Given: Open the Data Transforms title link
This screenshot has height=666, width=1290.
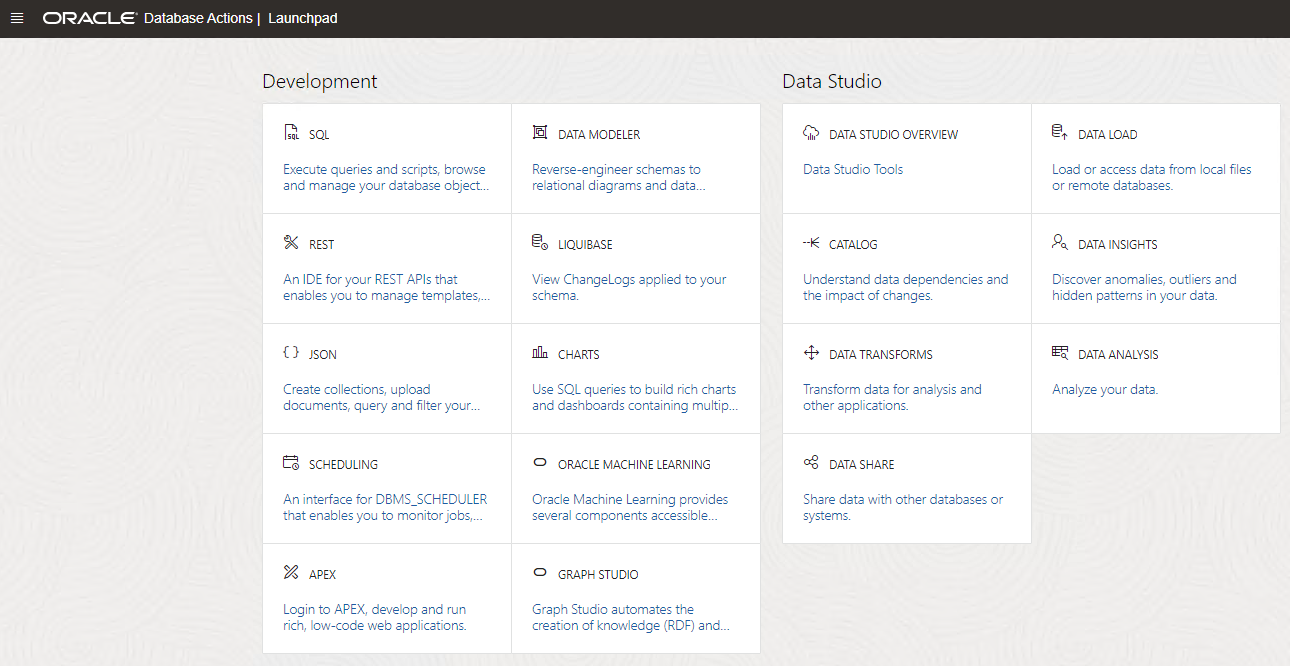Looking at the screenshot, I should [880, 355].
